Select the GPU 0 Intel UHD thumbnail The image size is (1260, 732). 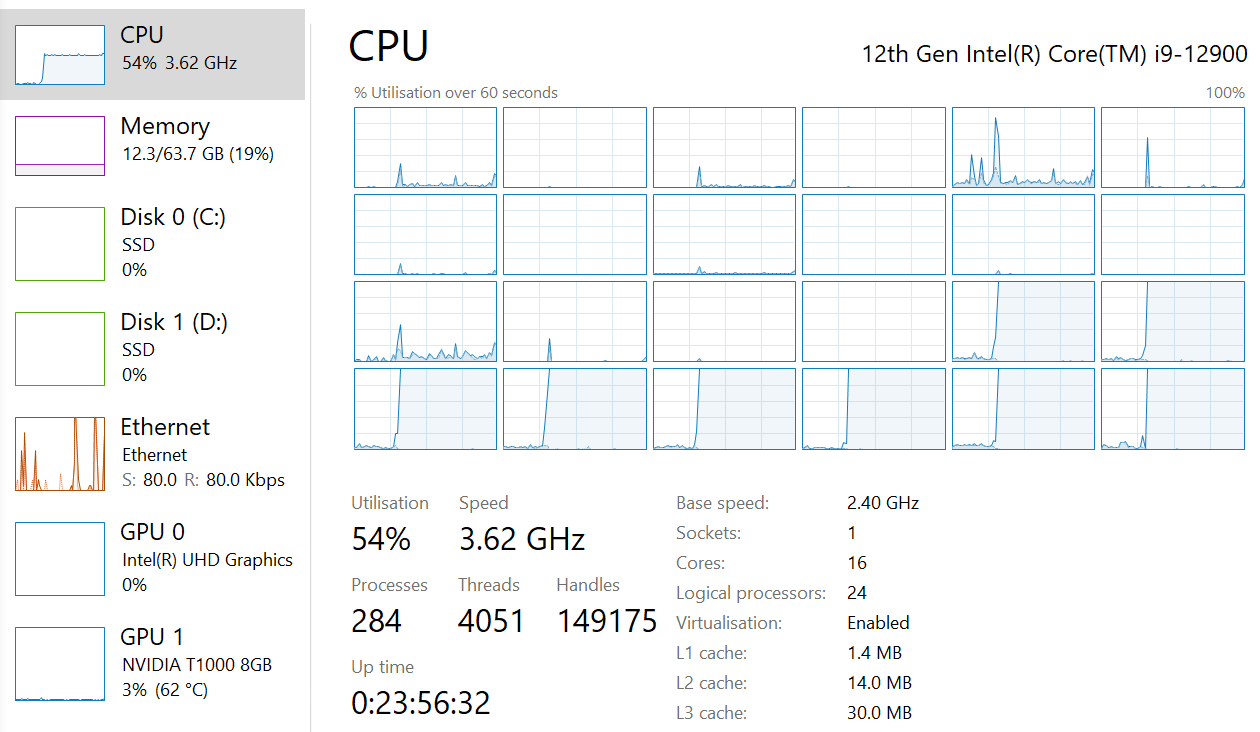[x=60, y=559]
